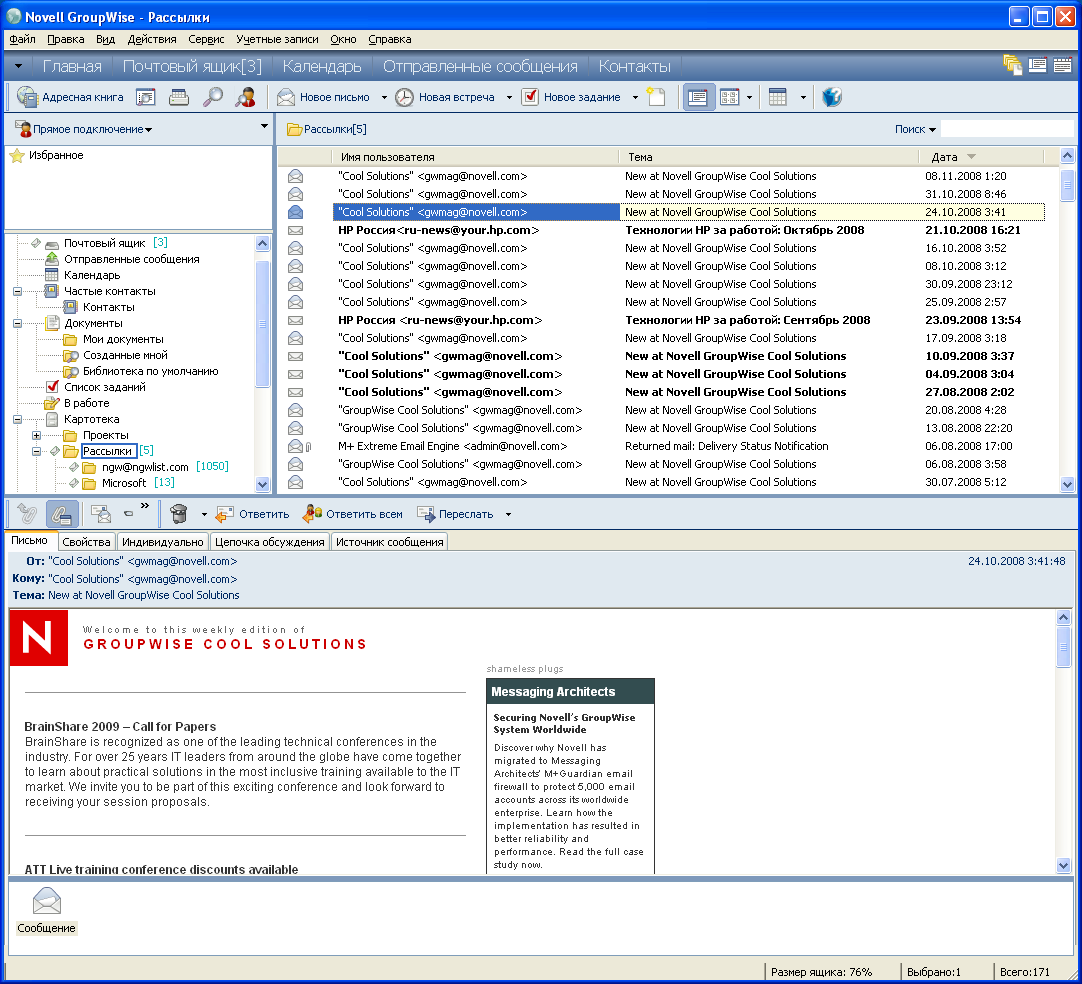Screen dimensions: 1082x984
Task: Expand the Проекты folder node
Action: [x=37, y=435]
